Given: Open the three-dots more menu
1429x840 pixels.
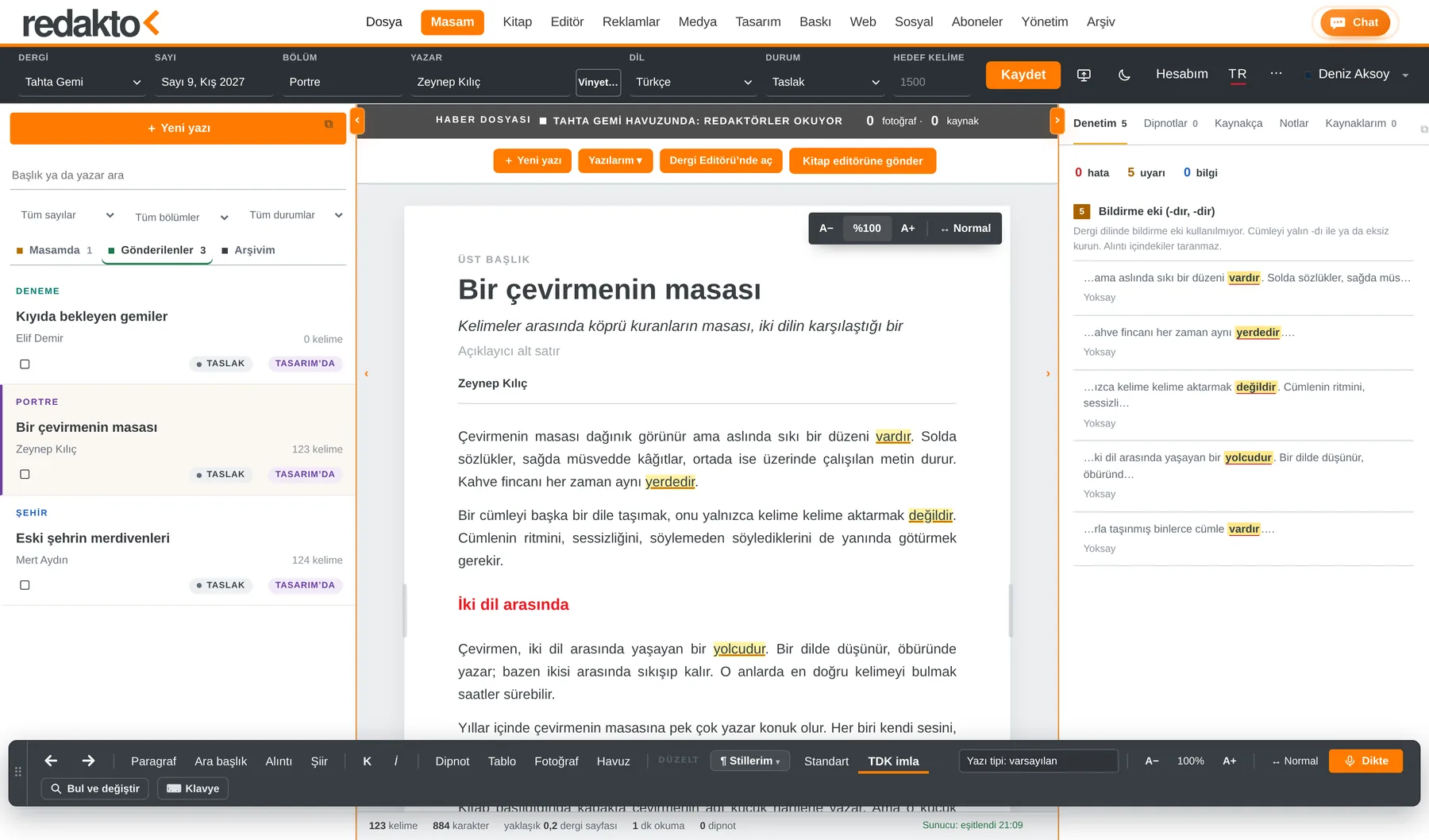Looking at the screenshot, I should point(1276,73).
